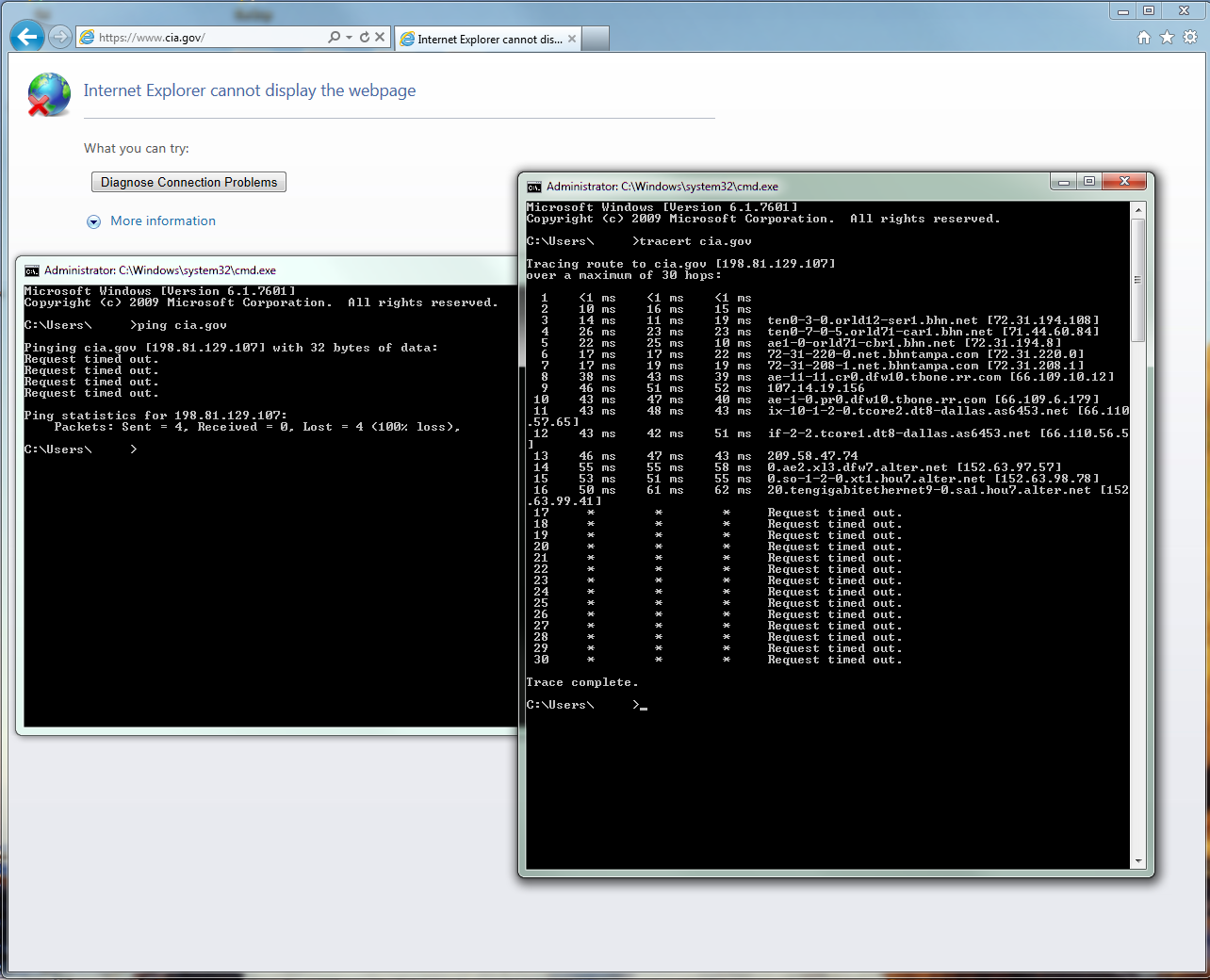
Task: Click the tracert window title bar text
Action: (x=662, y=187)
